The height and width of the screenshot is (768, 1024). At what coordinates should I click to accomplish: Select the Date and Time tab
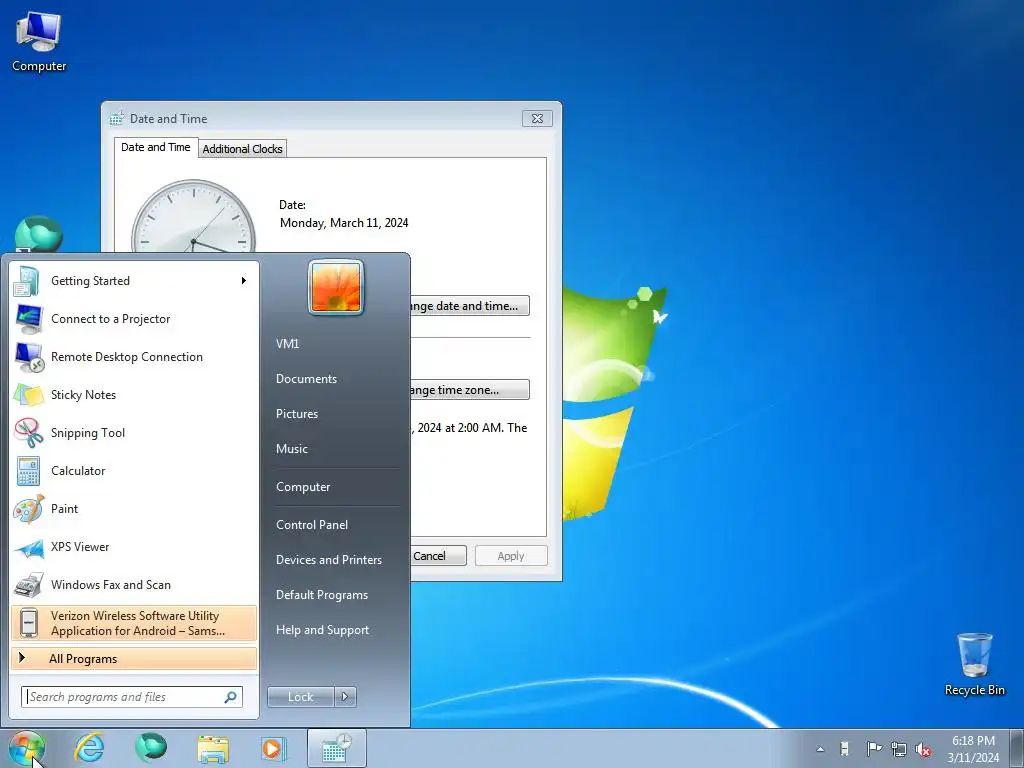click(155, 148)
